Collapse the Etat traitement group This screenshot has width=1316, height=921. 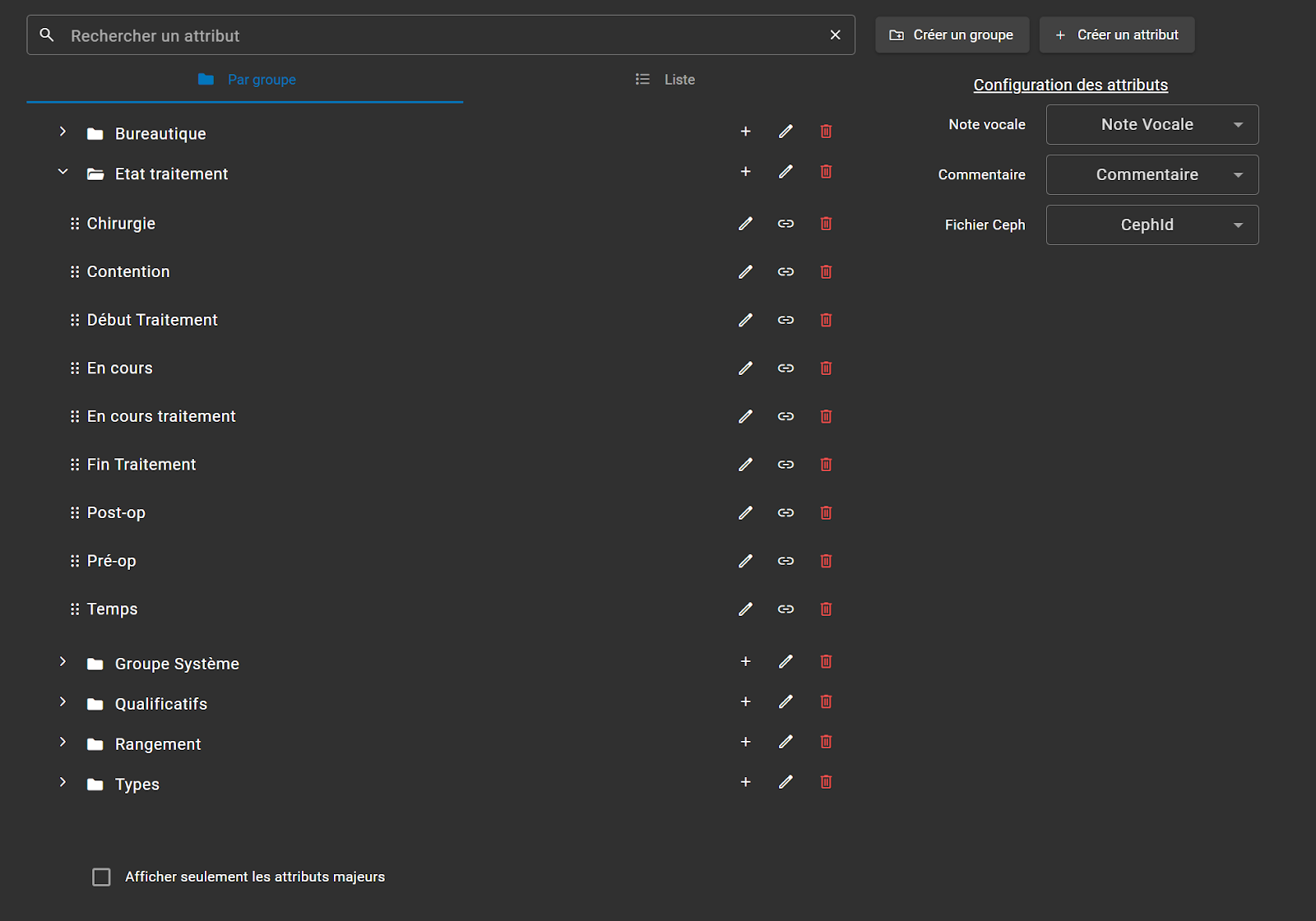coord(63,172)
